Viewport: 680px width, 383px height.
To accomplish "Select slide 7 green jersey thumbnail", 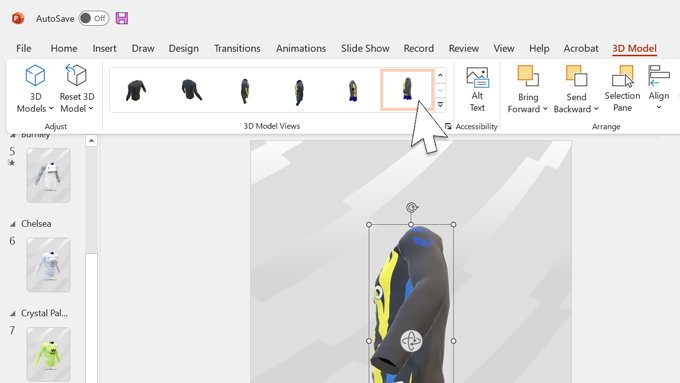I will click(48, 354).
